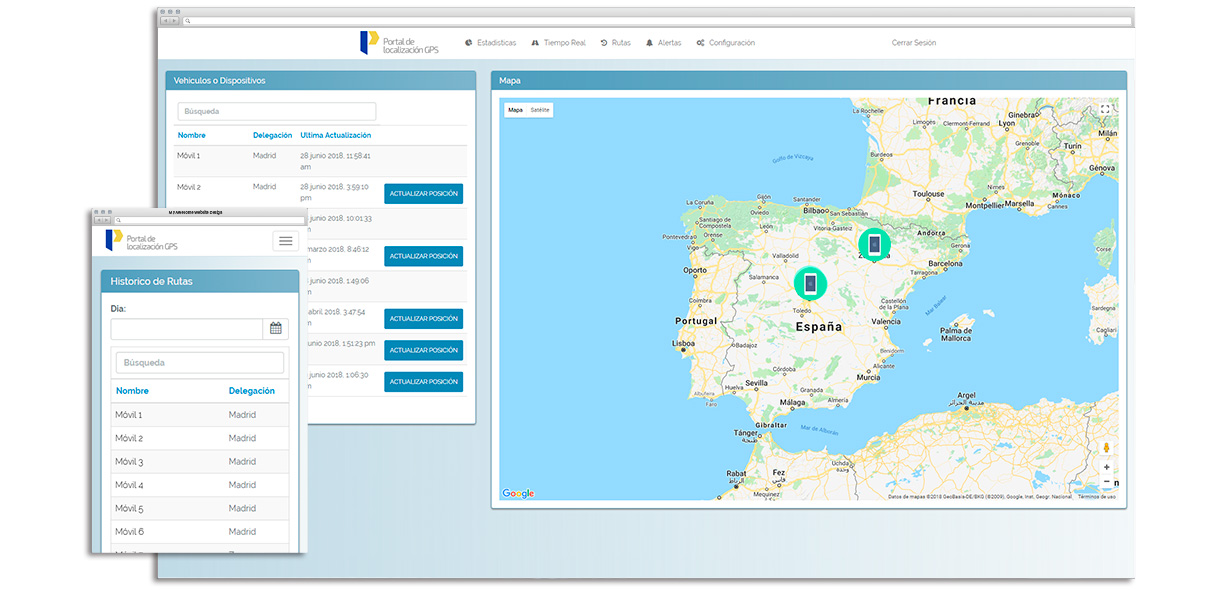Open the map's Términos de uso link

coord(1097,496)
